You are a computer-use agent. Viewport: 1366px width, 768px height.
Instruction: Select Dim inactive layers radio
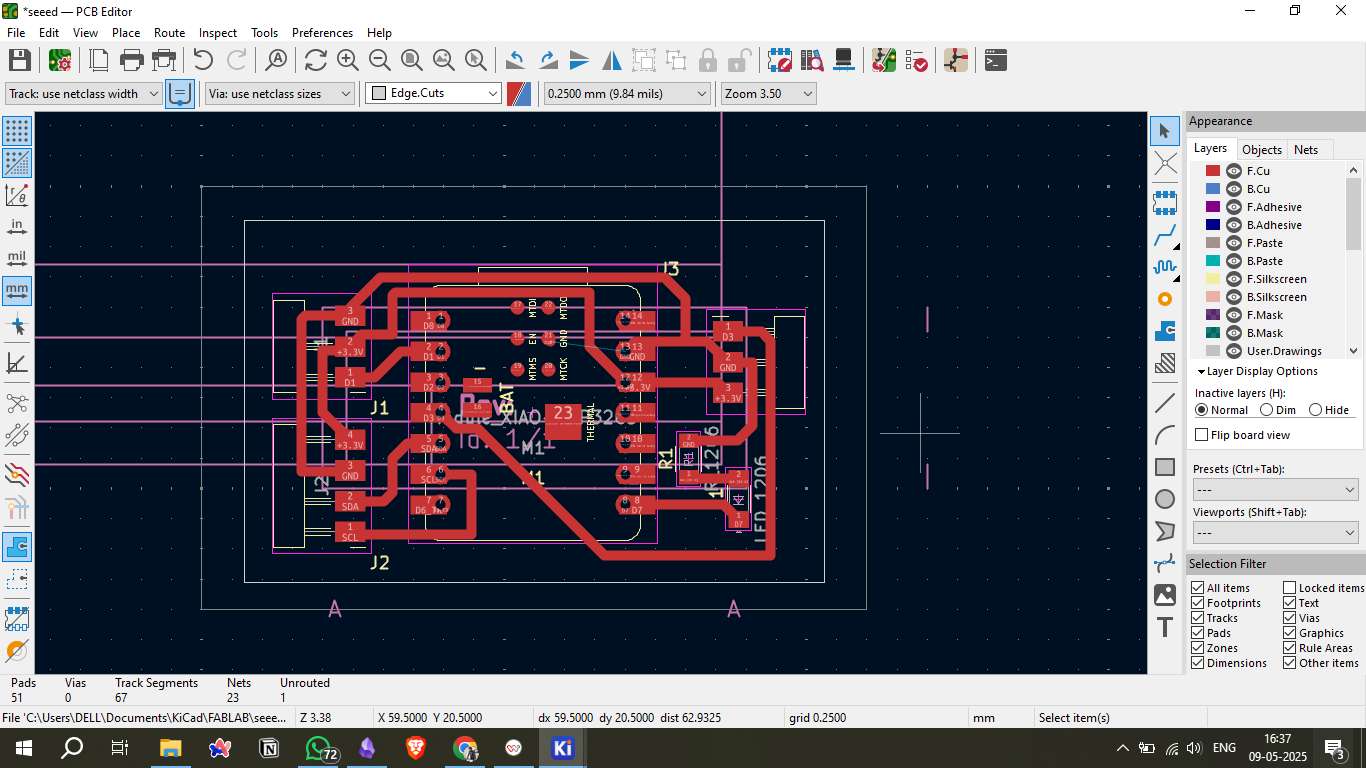click(x=1267, y=410)
